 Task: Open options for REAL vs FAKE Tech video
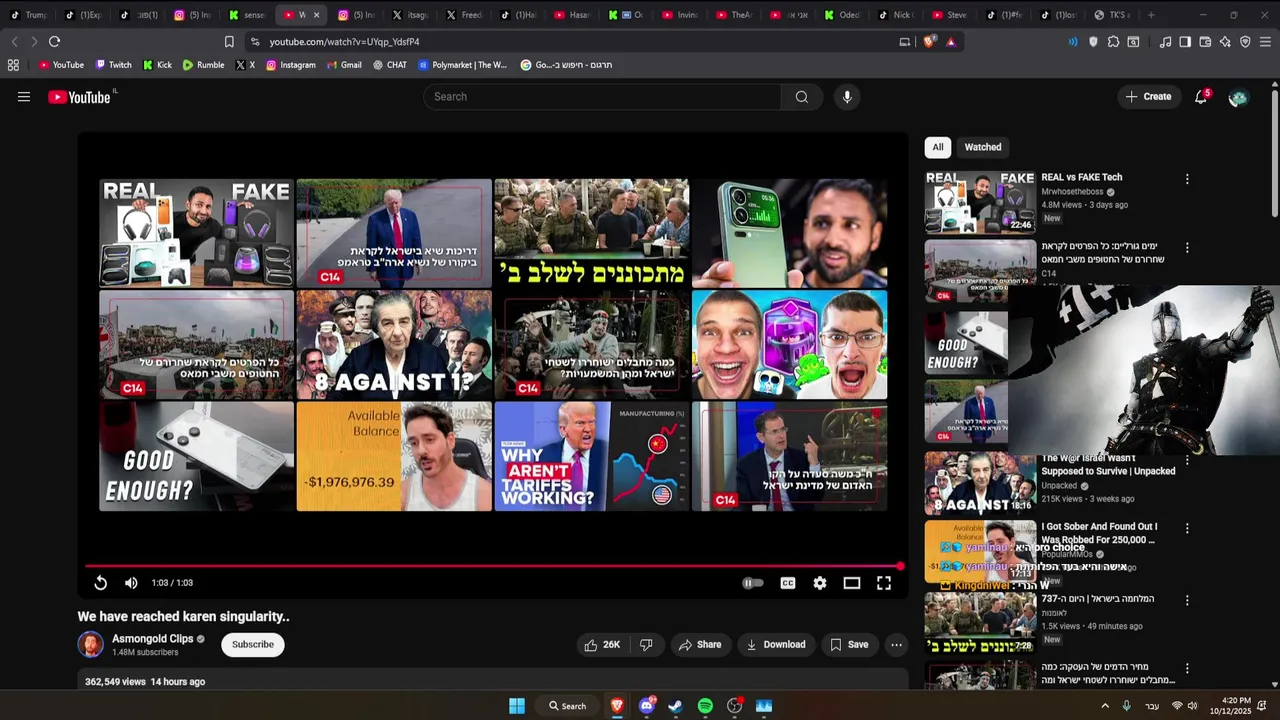pyautogui.click(x=1187, y=179)
